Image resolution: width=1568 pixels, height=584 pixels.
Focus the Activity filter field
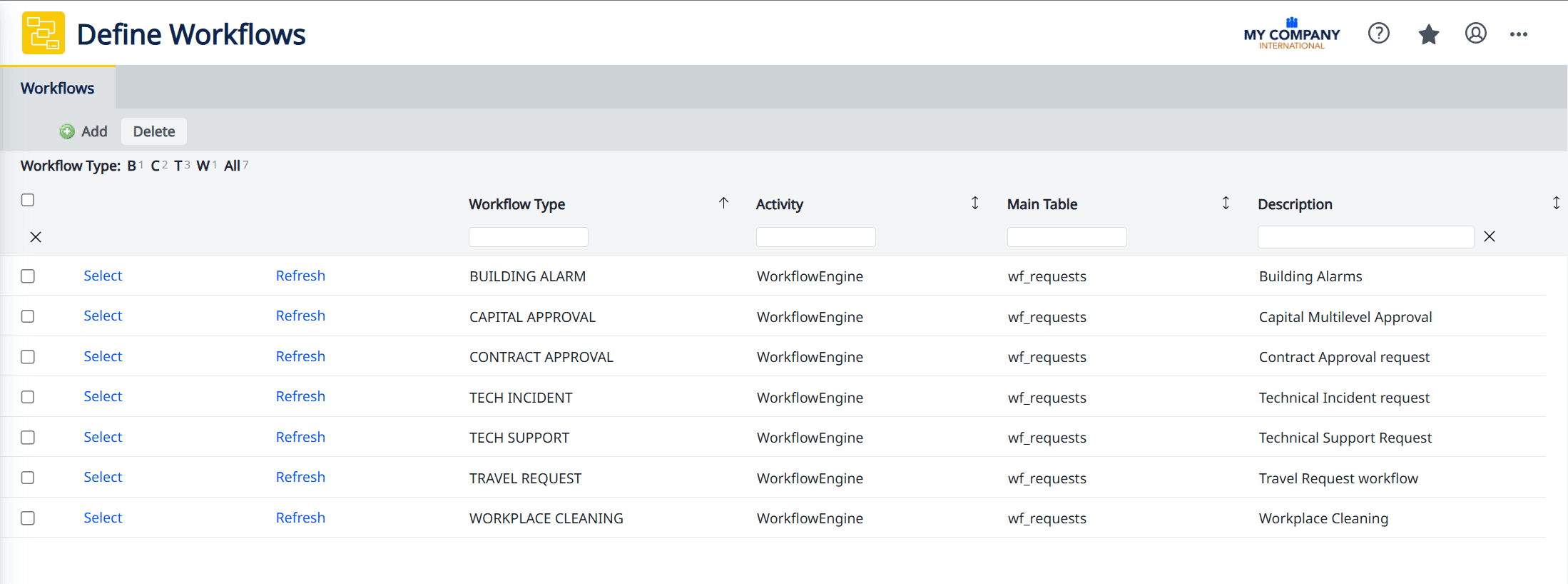click(x=815, y=237)
